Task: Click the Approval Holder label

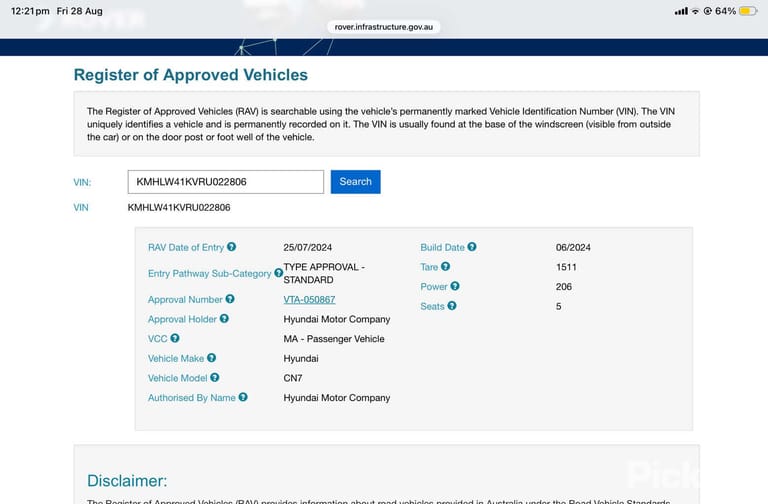Action: click(182, 319)
